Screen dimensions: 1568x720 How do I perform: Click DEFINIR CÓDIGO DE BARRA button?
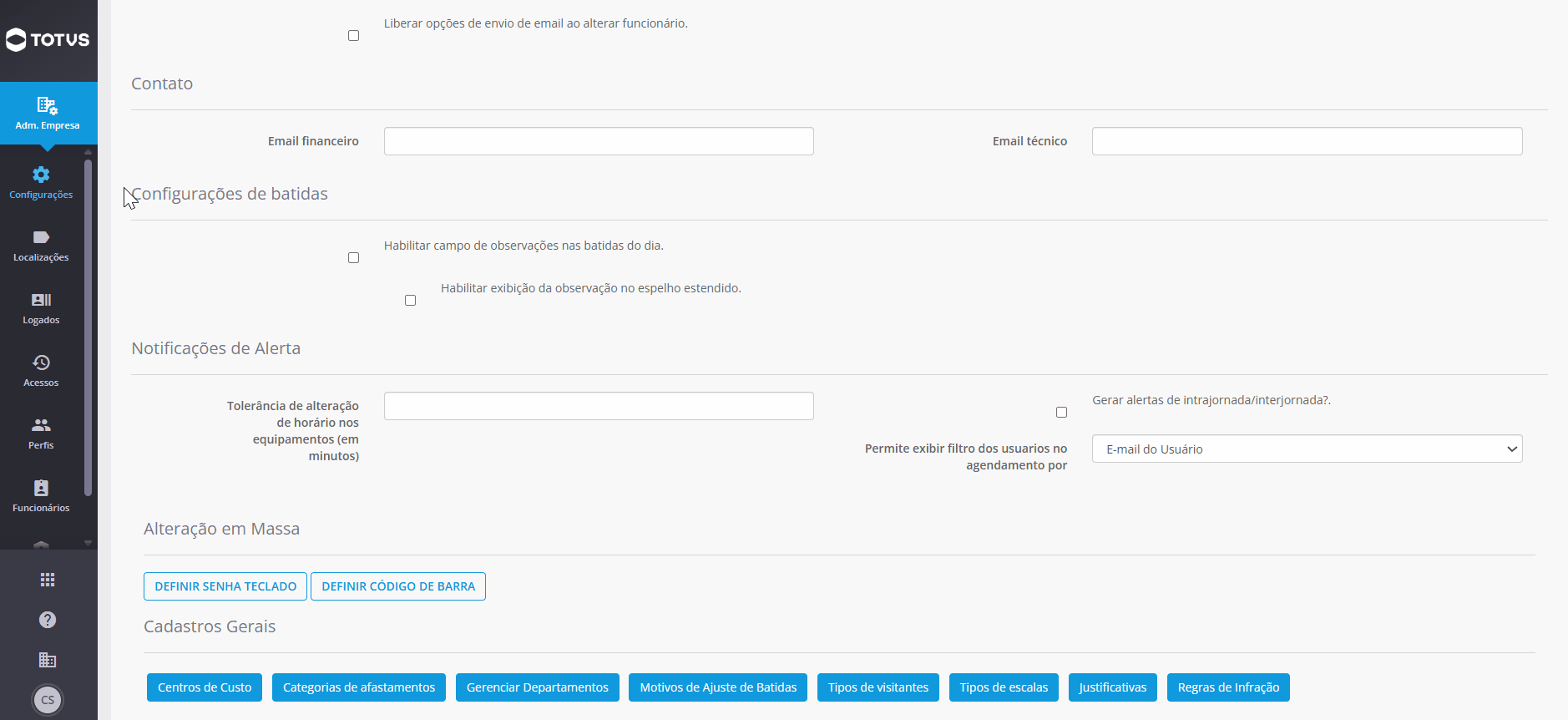click(398, 586)
